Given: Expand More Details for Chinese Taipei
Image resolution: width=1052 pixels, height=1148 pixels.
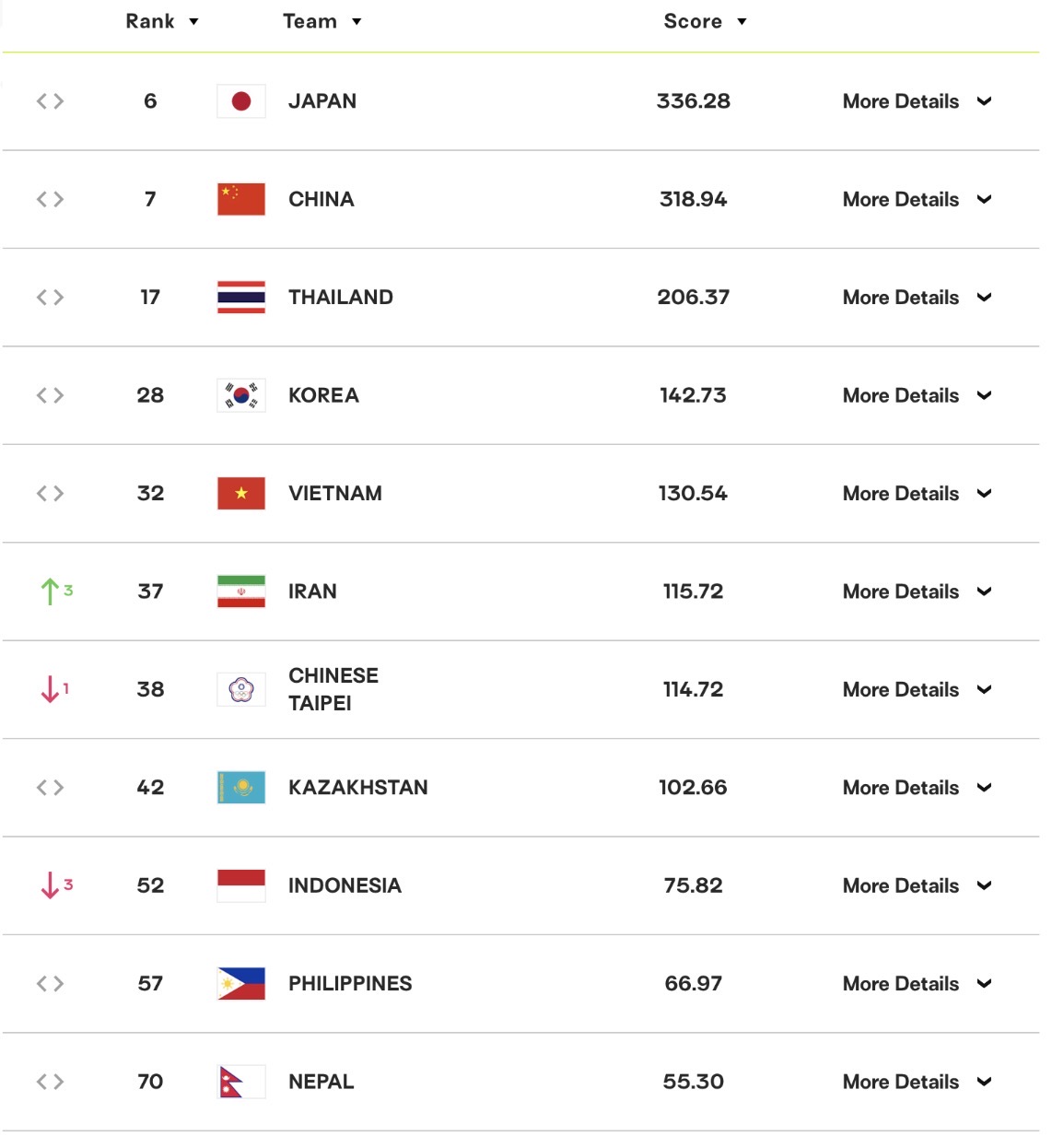Looking at the screenshot, I should click(x=918, y=690).
